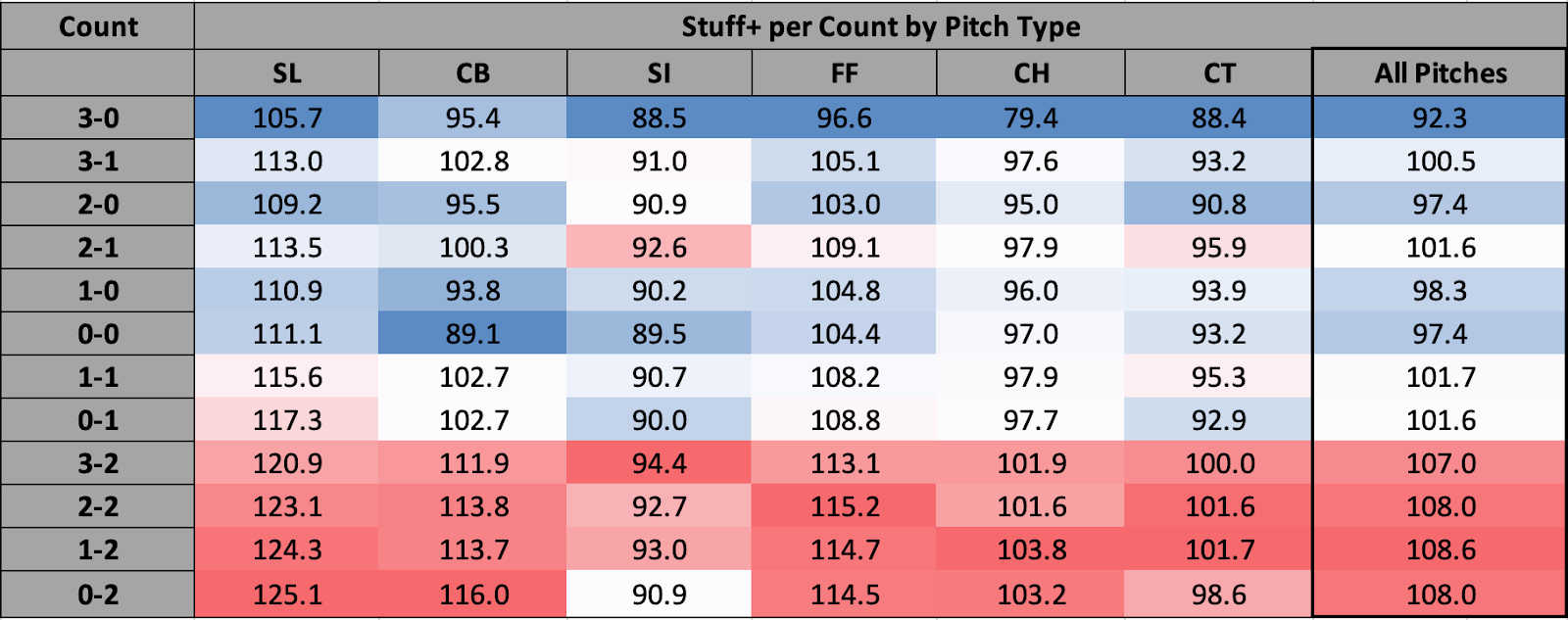Select the CB value 116.0 cell

[472, 595]
